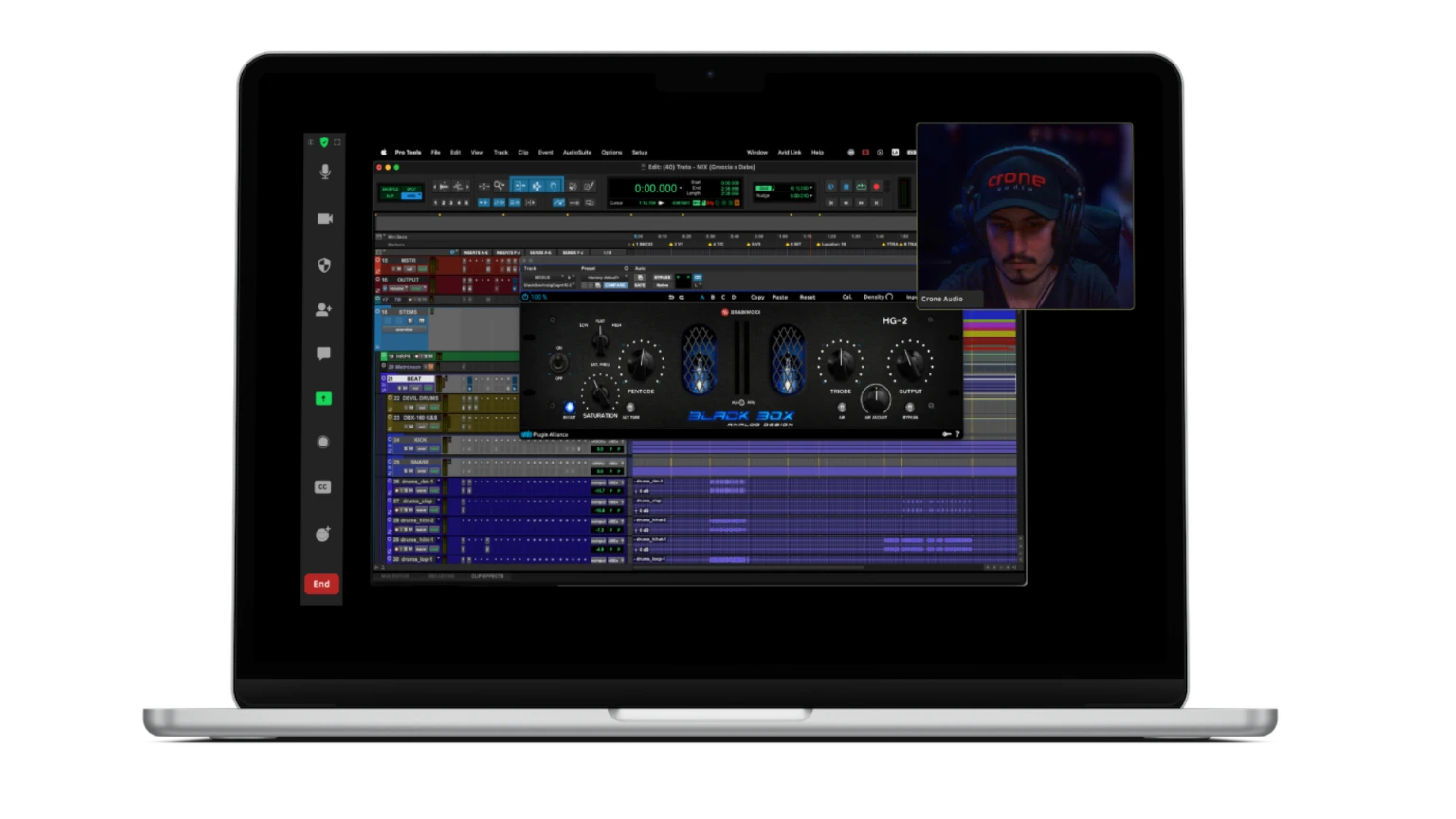
Task: Open the Track menu
Action: 500,152
